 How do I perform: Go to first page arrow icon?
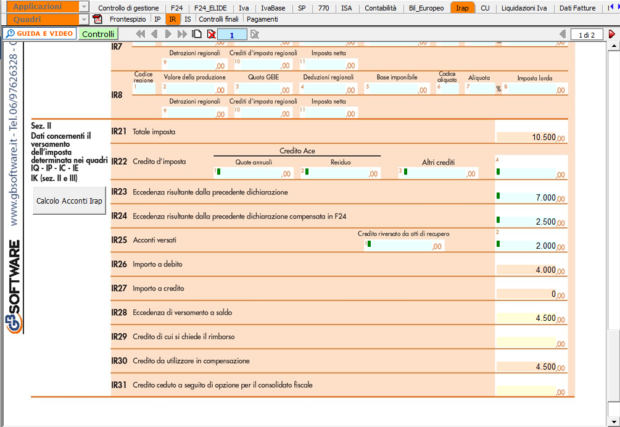tap(139, 34)
